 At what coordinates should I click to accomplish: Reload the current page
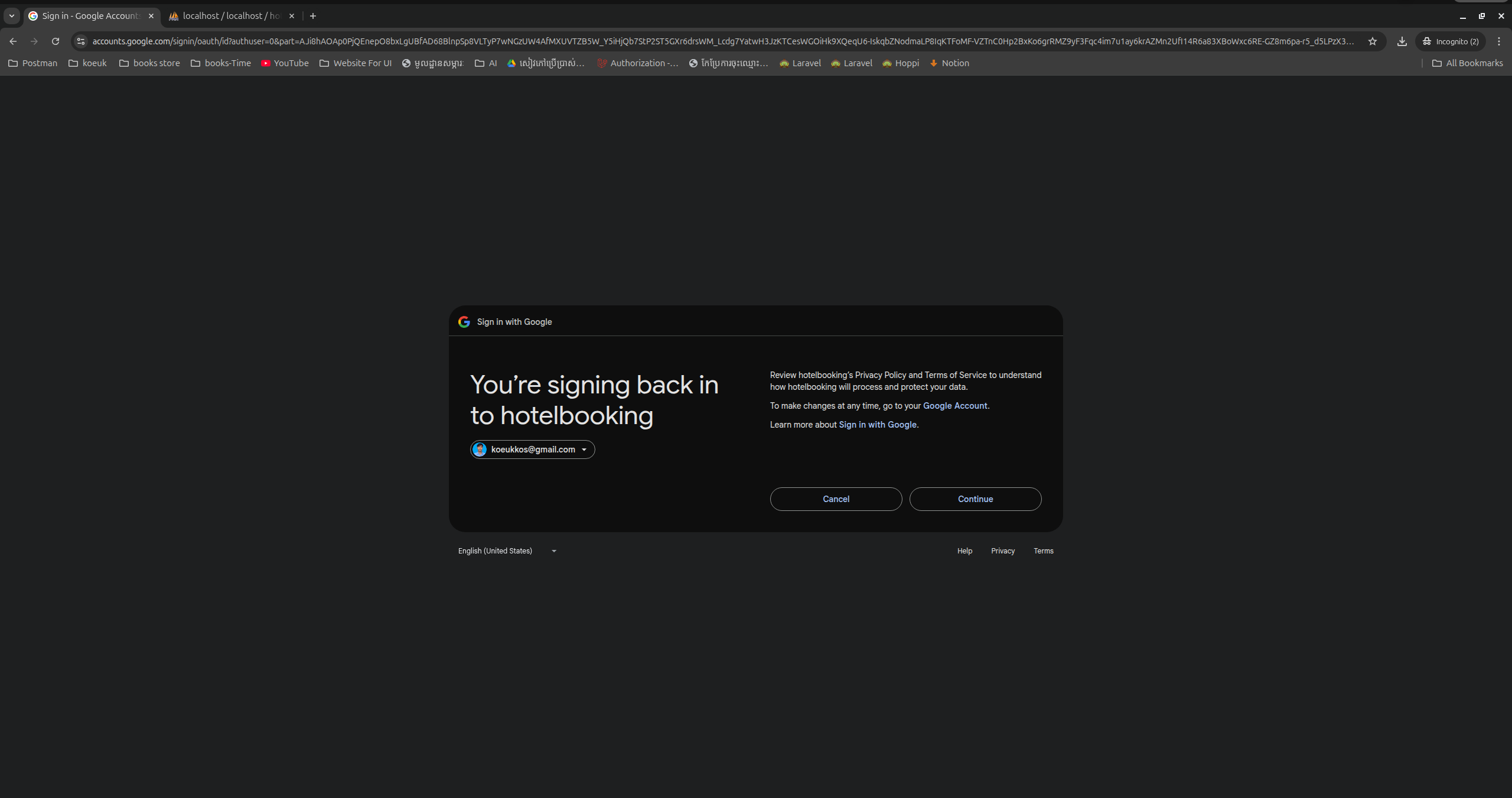click(56, 41)
